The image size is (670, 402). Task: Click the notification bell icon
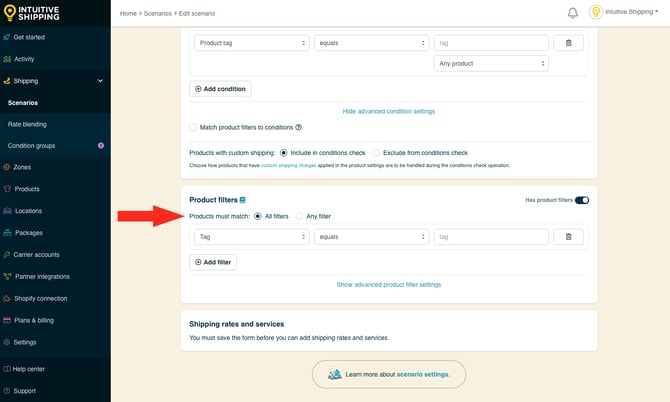[573, 13]
